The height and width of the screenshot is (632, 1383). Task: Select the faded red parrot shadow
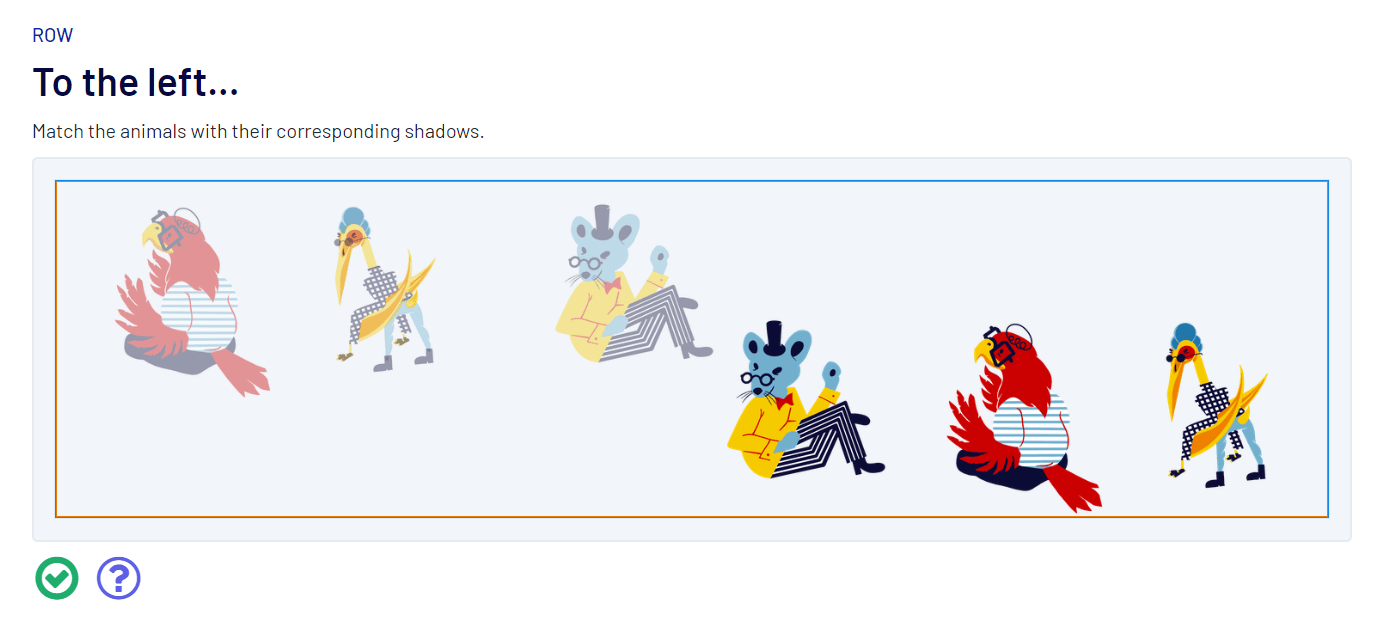tap(191, 302)
